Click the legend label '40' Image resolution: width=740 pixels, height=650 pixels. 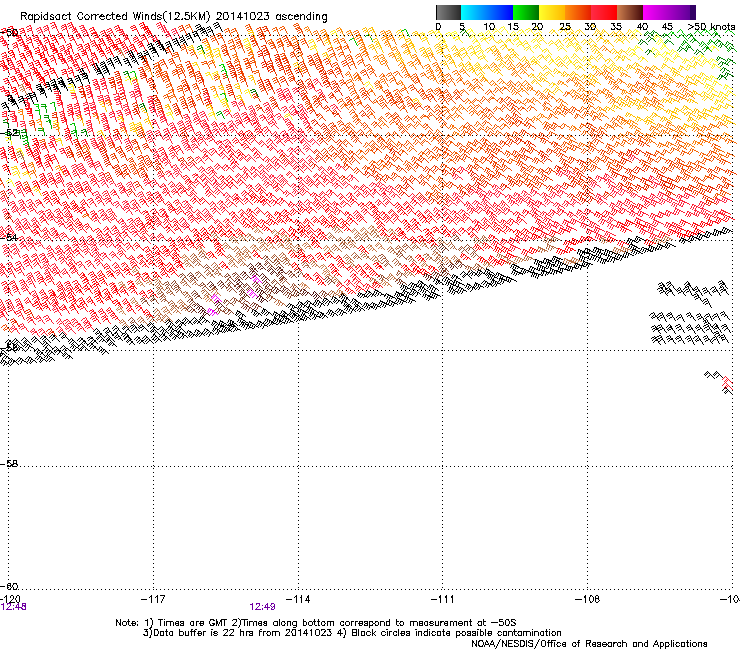[642, 27]
